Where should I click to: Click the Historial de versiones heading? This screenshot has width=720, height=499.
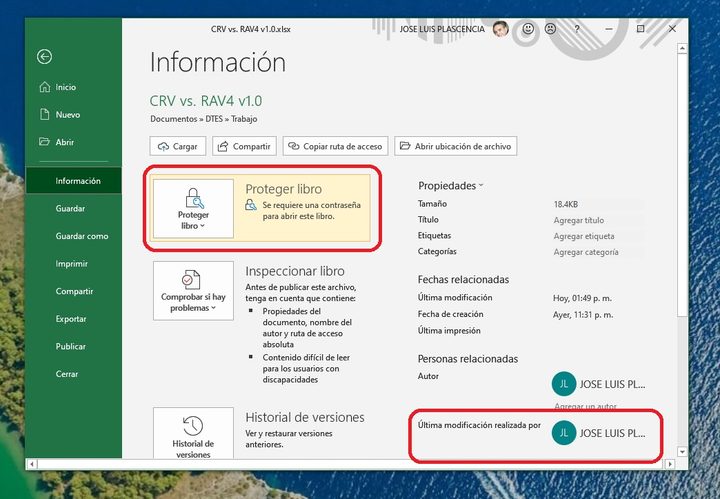[305, 417]
